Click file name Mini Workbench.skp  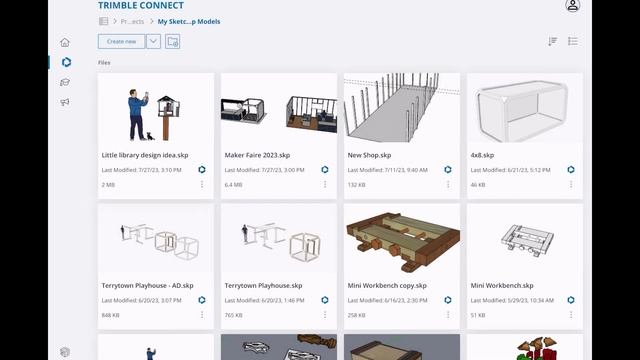click(502, 285)
